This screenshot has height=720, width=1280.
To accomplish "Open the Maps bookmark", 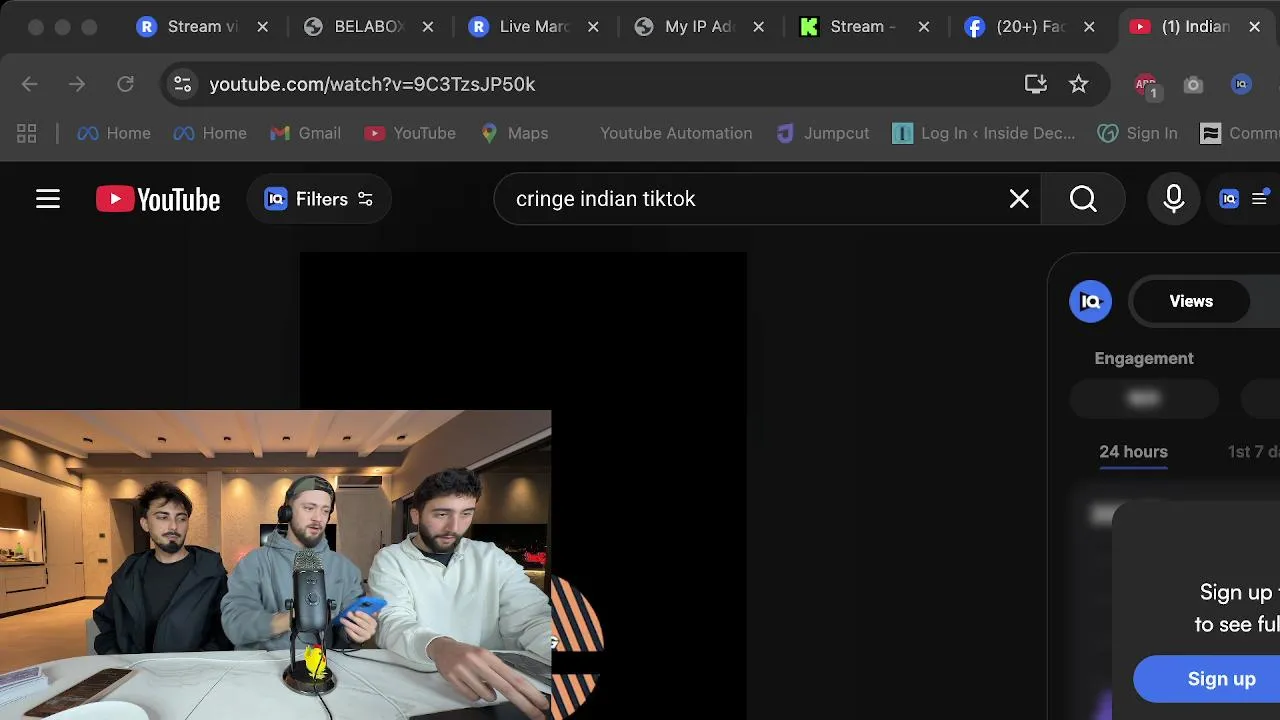I will (514, 133).
